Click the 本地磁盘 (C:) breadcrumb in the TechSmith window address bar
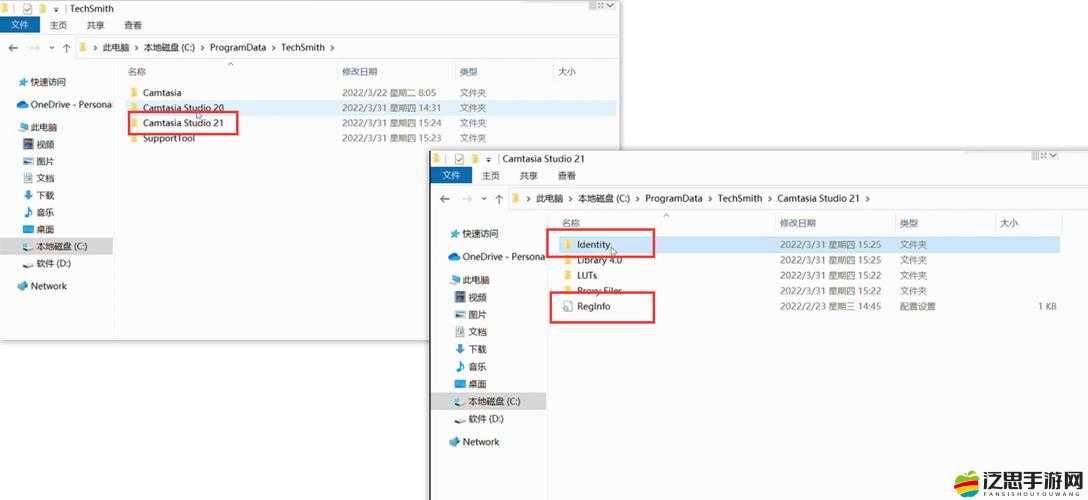 pos(169,48)
